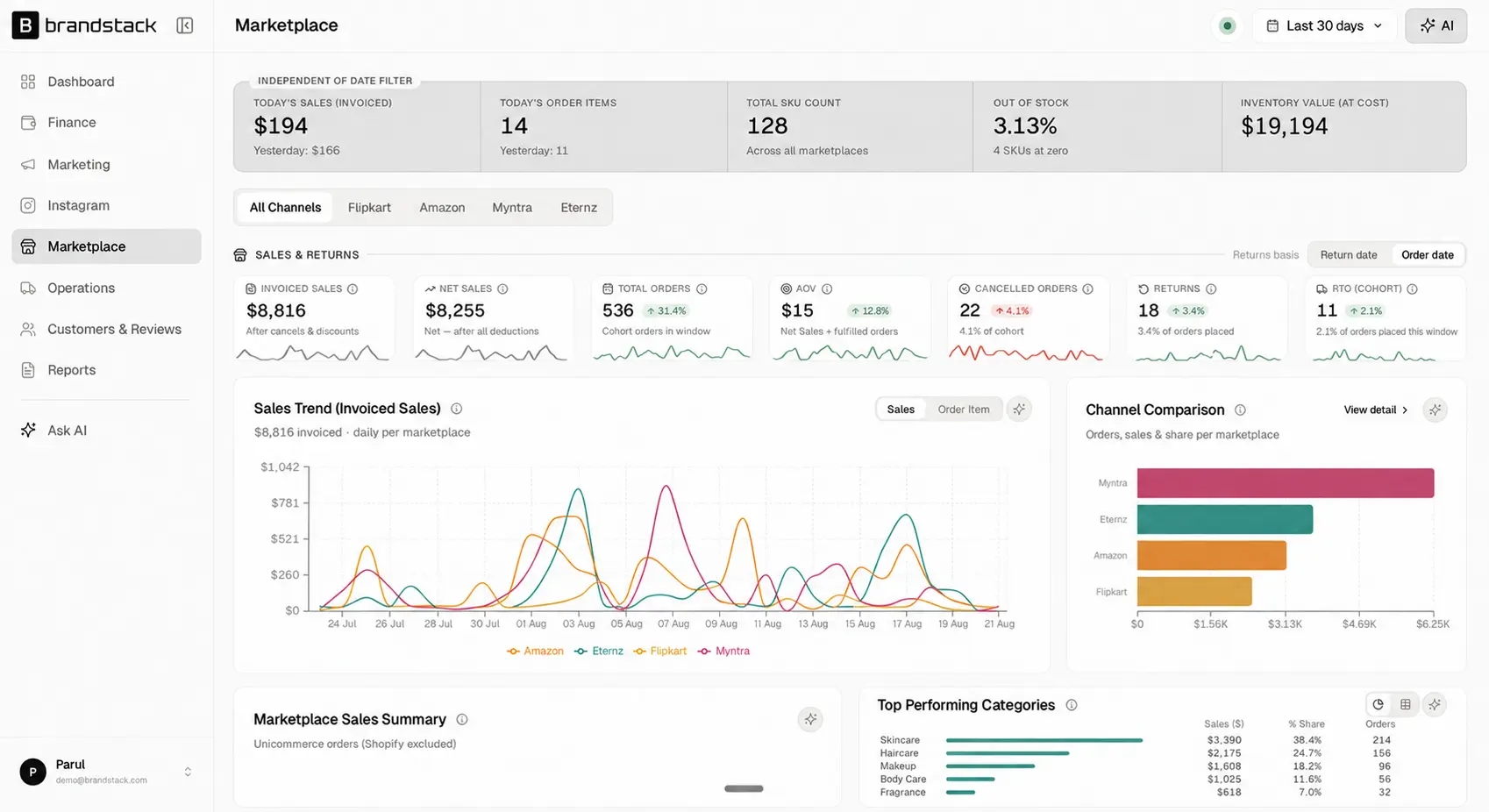Open the Invoiced Sales $8,816 card
Image resolution: width=1489 pixels, height=812 pixels.
pyautogui.click(x=314, y=318)
